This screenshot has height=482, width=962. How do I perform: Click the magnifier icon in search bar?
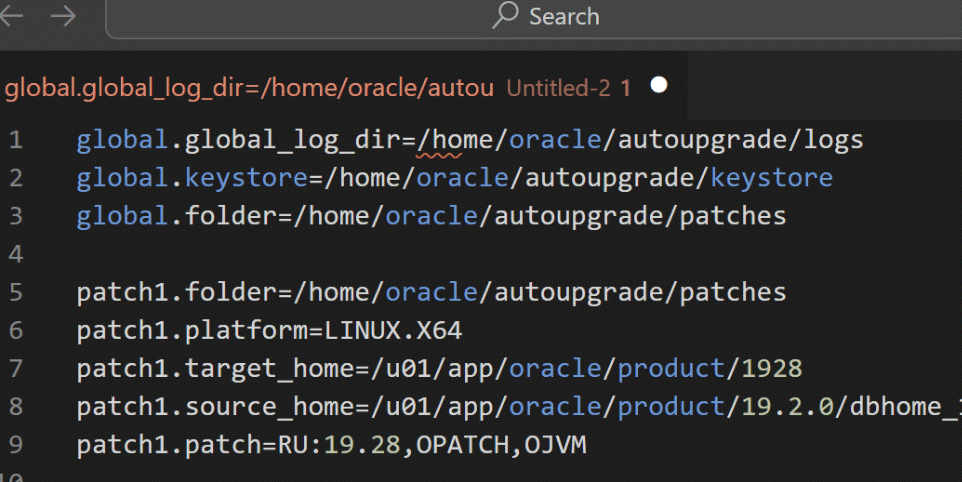(x=507, y=15)
